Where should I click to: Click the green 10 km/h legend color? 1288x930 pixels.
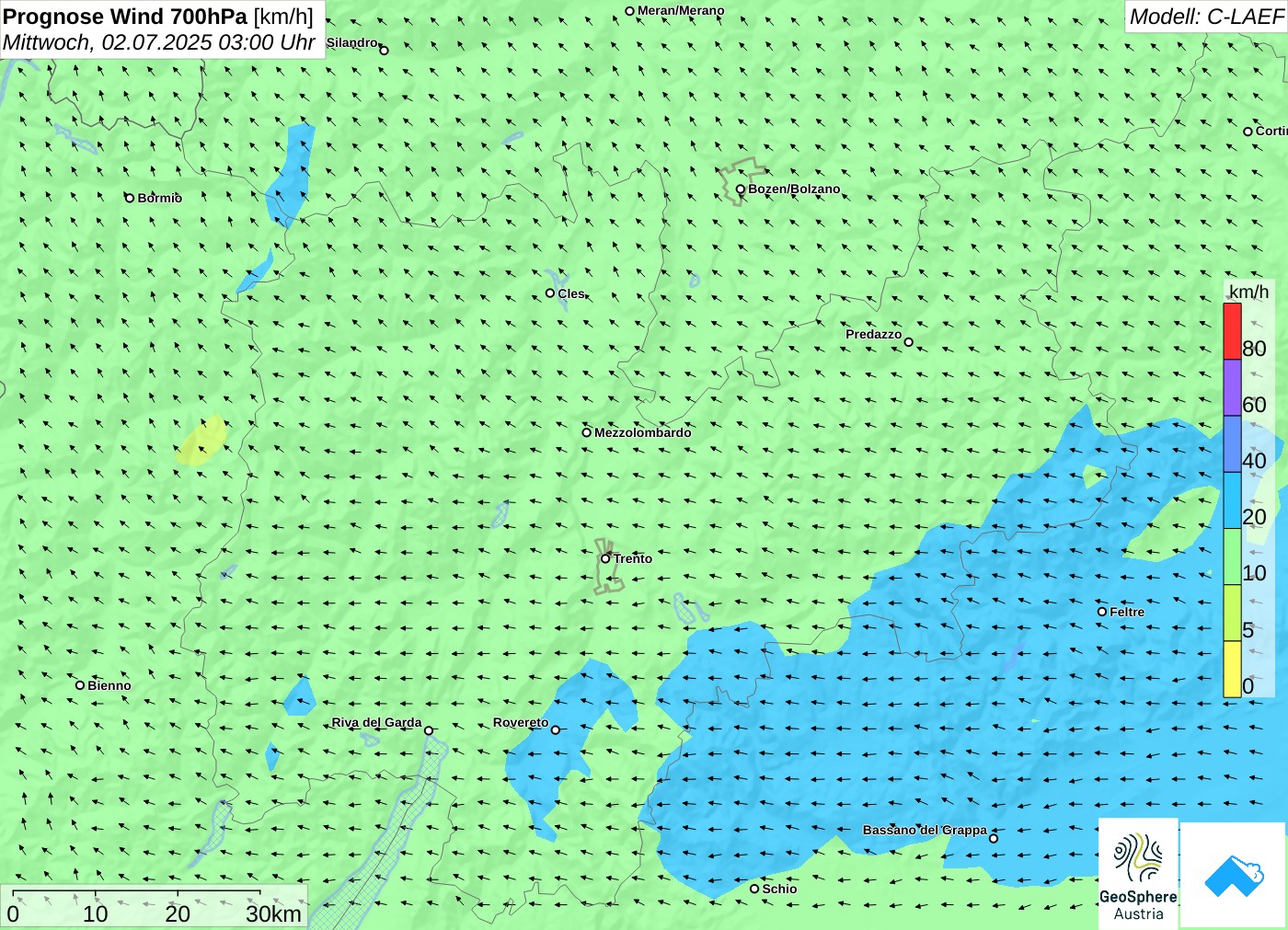point(1232,557)
